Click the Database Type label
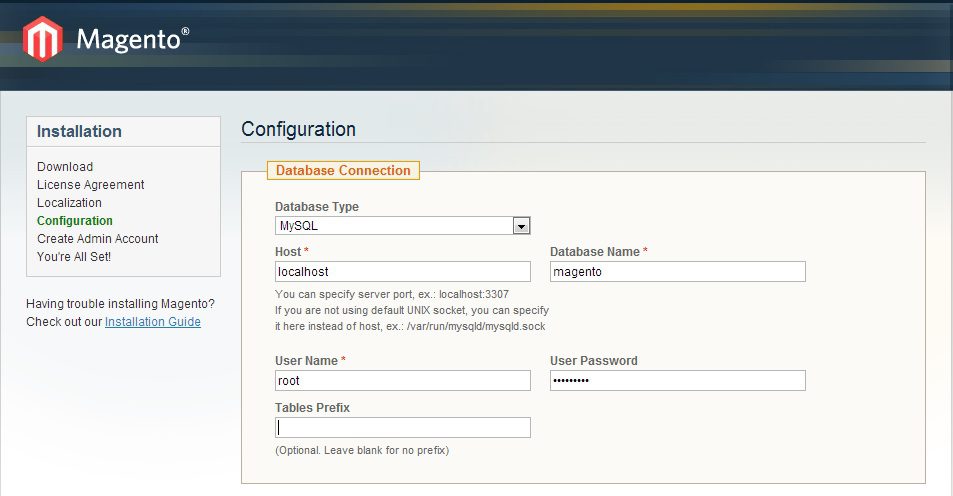 317,207
